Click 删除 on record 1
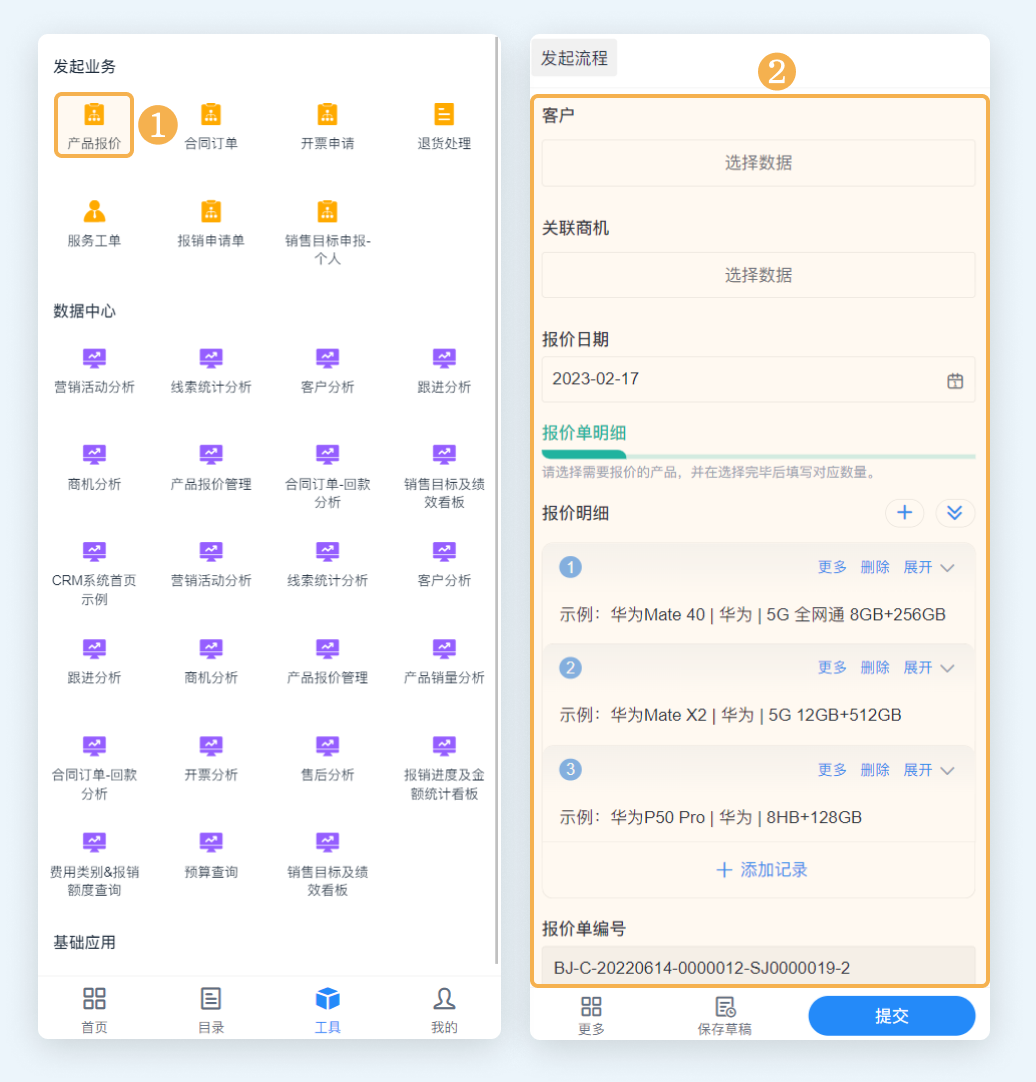The height and width of the screenshot is (1082, 1036). pos(874,567)
